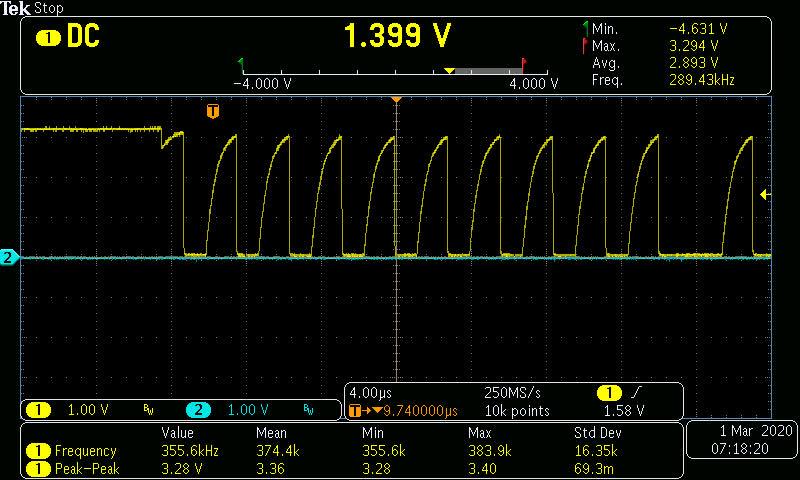Click the channel 2 ground marker at left edge

click(9, 258)
